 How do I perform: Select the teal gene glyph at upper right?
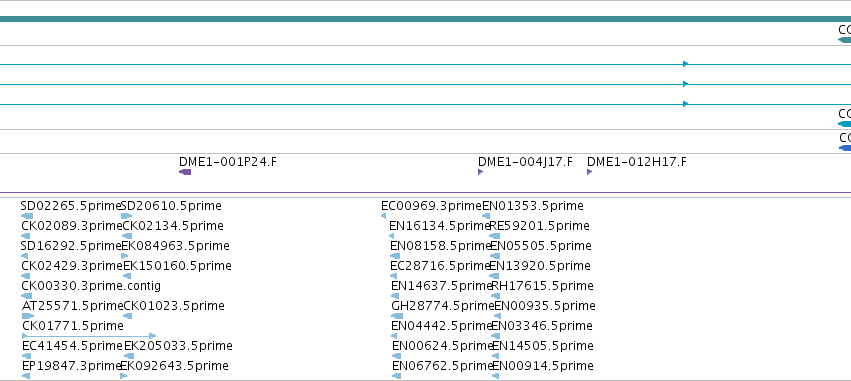click(844, 40)
